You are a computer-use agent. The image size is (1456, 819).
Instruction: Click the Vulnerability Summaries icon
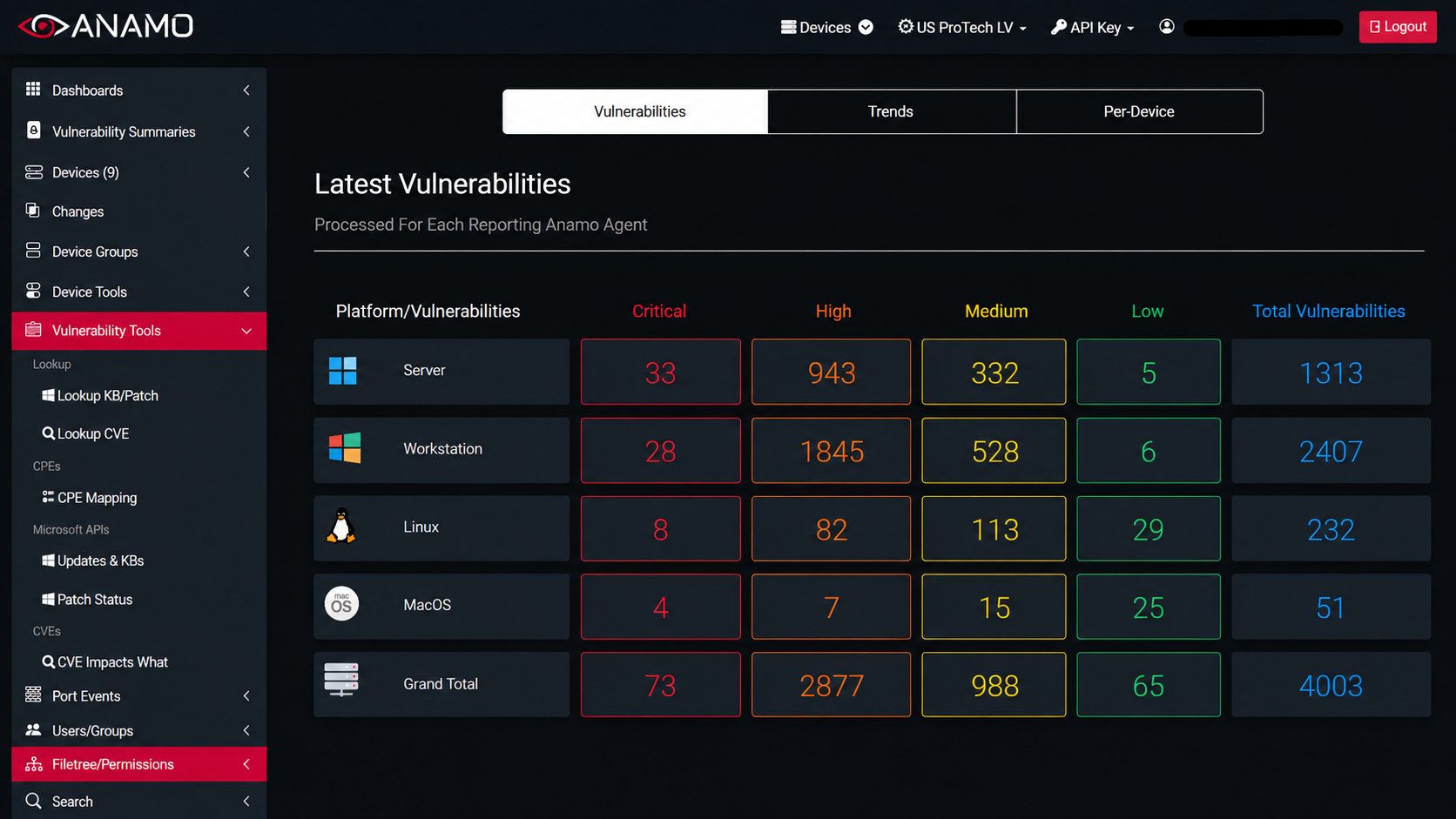pos(33,131)
